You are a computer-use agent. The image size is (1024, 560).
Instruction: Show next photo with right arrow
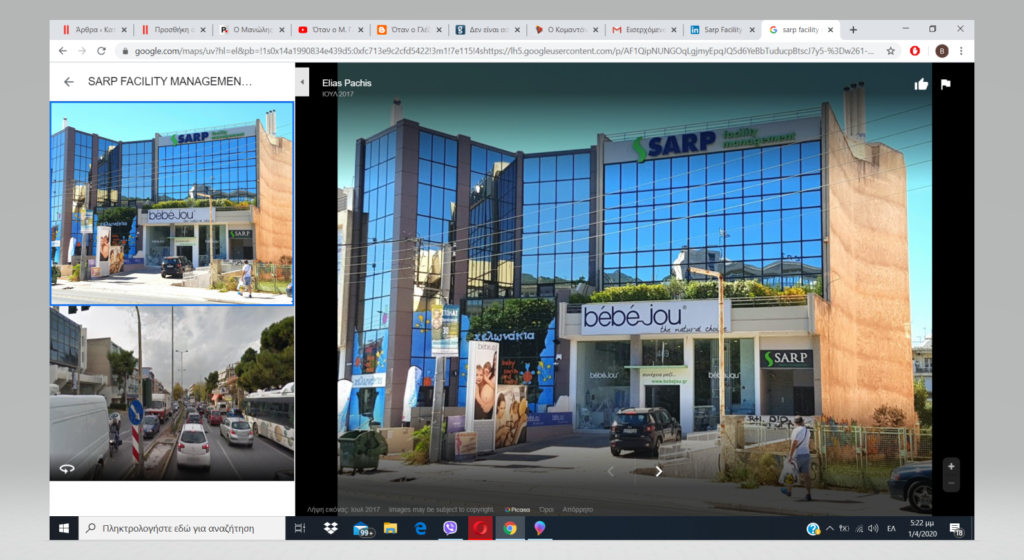(658, 471)
